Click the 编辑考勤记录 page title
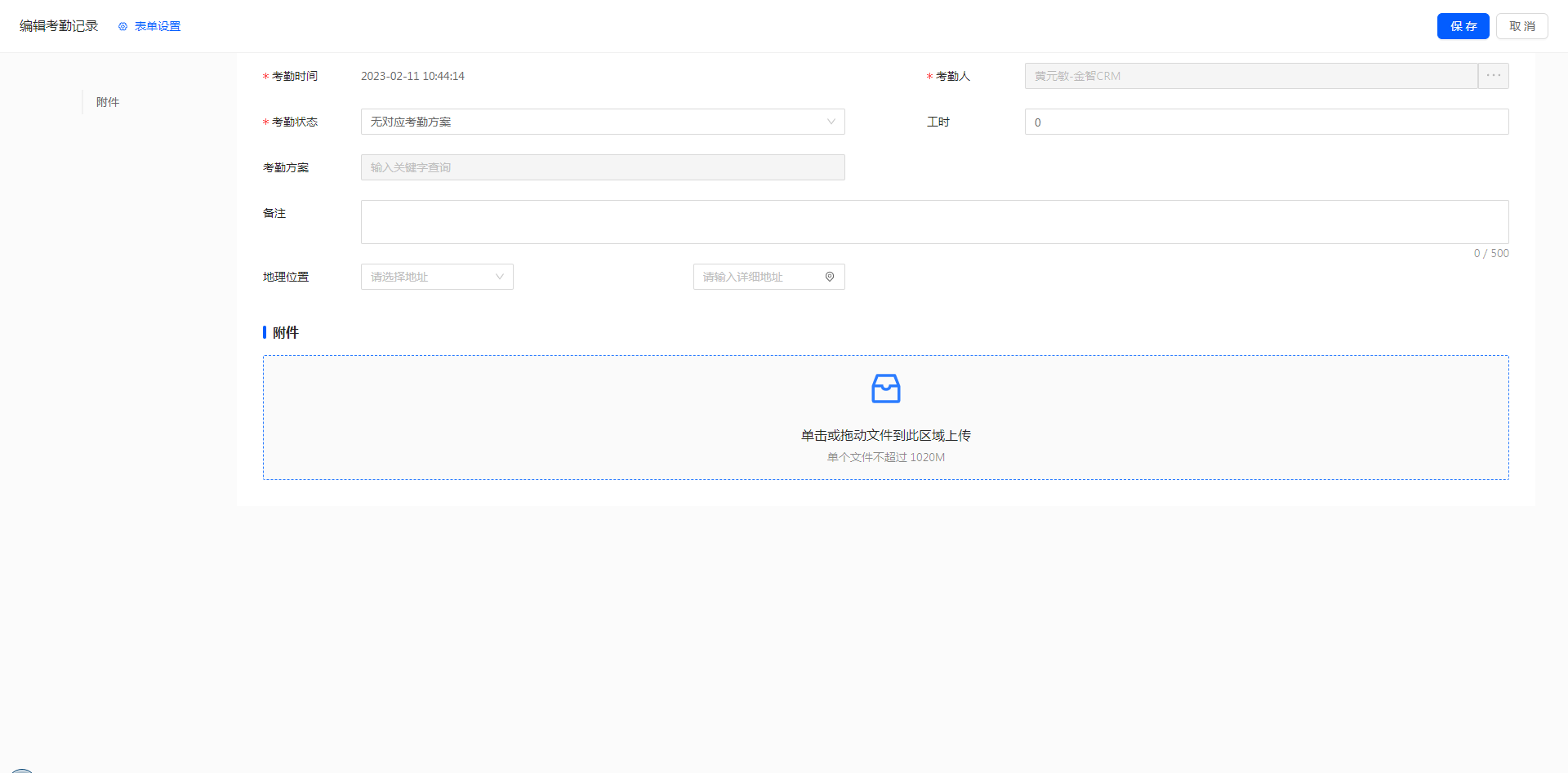 tap(59, 26)
